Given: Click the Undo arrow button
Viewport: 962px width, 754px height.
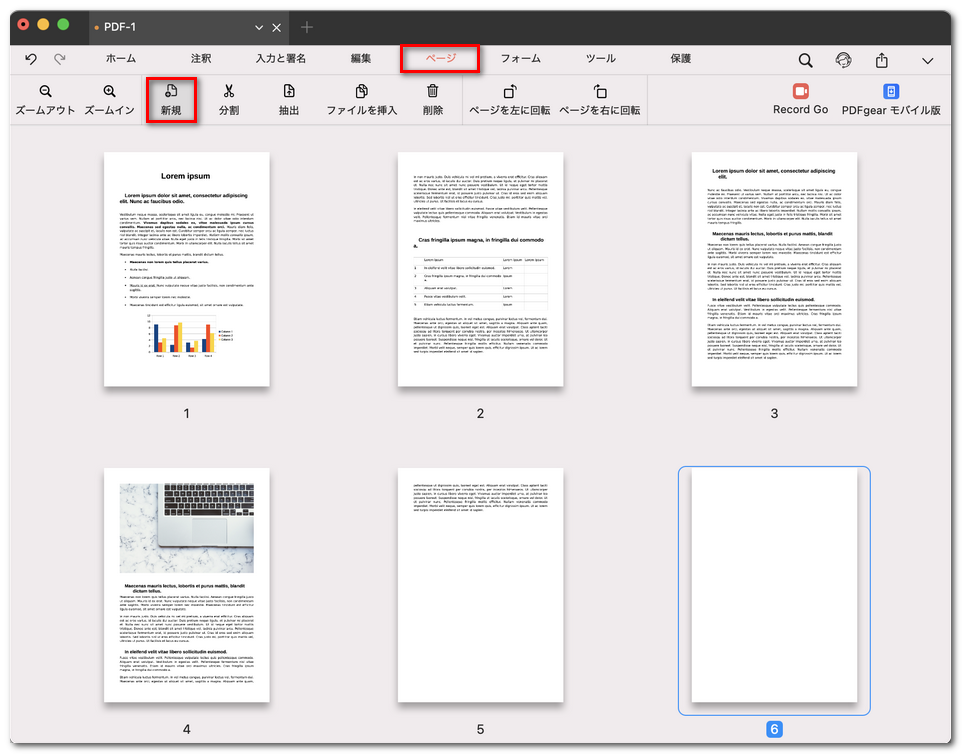Looking at the screenshot, I should point(31,60).
